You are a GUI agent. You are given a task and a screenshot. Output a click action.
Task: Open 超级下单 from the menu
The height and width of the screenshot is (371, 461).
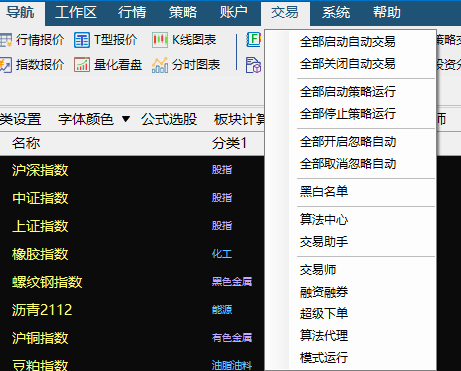pos(324,314)
